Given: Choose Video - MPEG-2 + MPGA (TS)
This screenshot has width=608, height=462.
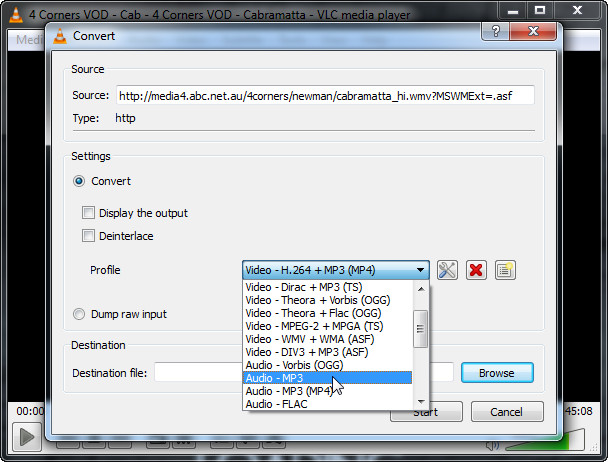Looking at the screenshot, I should pyautogui.click(x=327, y=326).
